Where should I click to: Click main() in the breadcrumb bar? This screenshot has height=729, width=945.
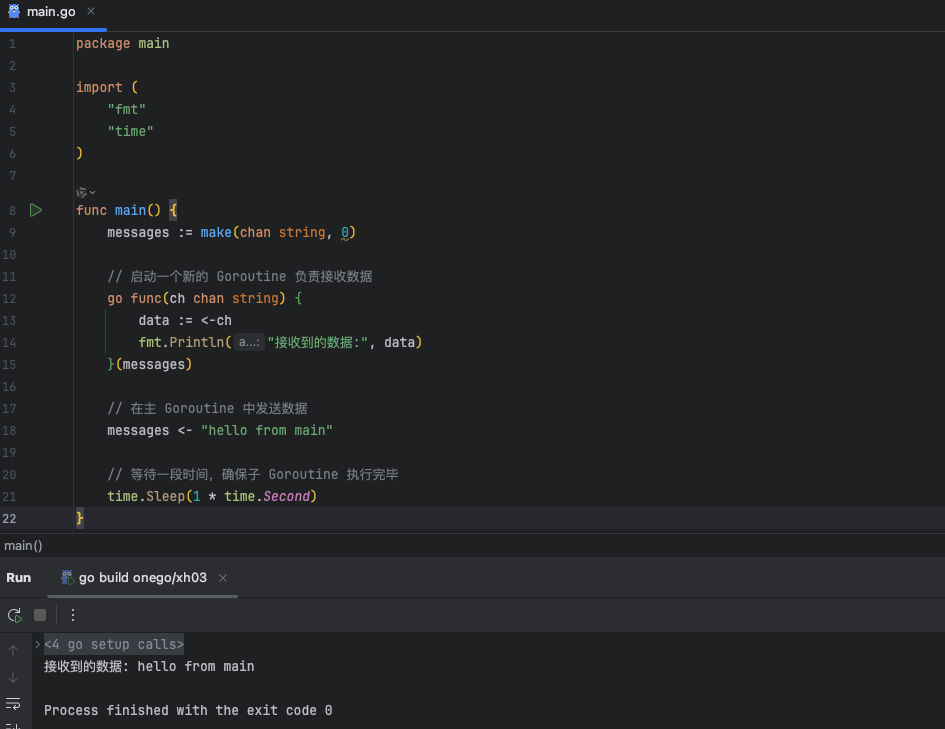coord(23,546)
